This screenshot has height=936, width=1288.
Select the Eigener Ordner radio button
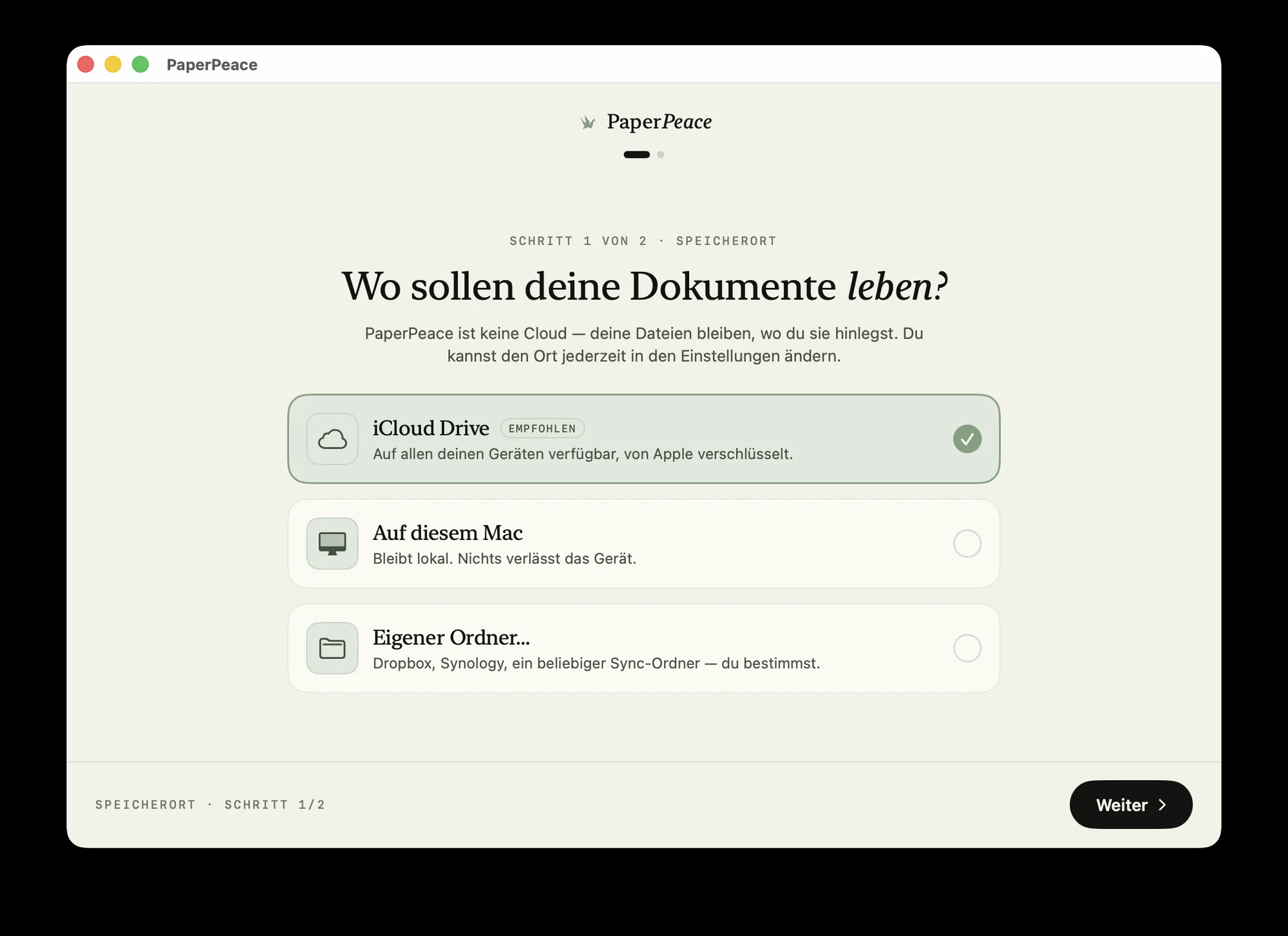[x=967, y=648]
